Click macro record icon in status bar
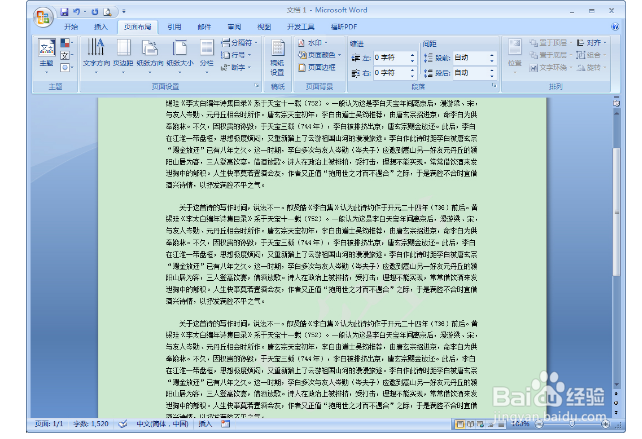This screenshot has height=439, width=642. point(226,424)
